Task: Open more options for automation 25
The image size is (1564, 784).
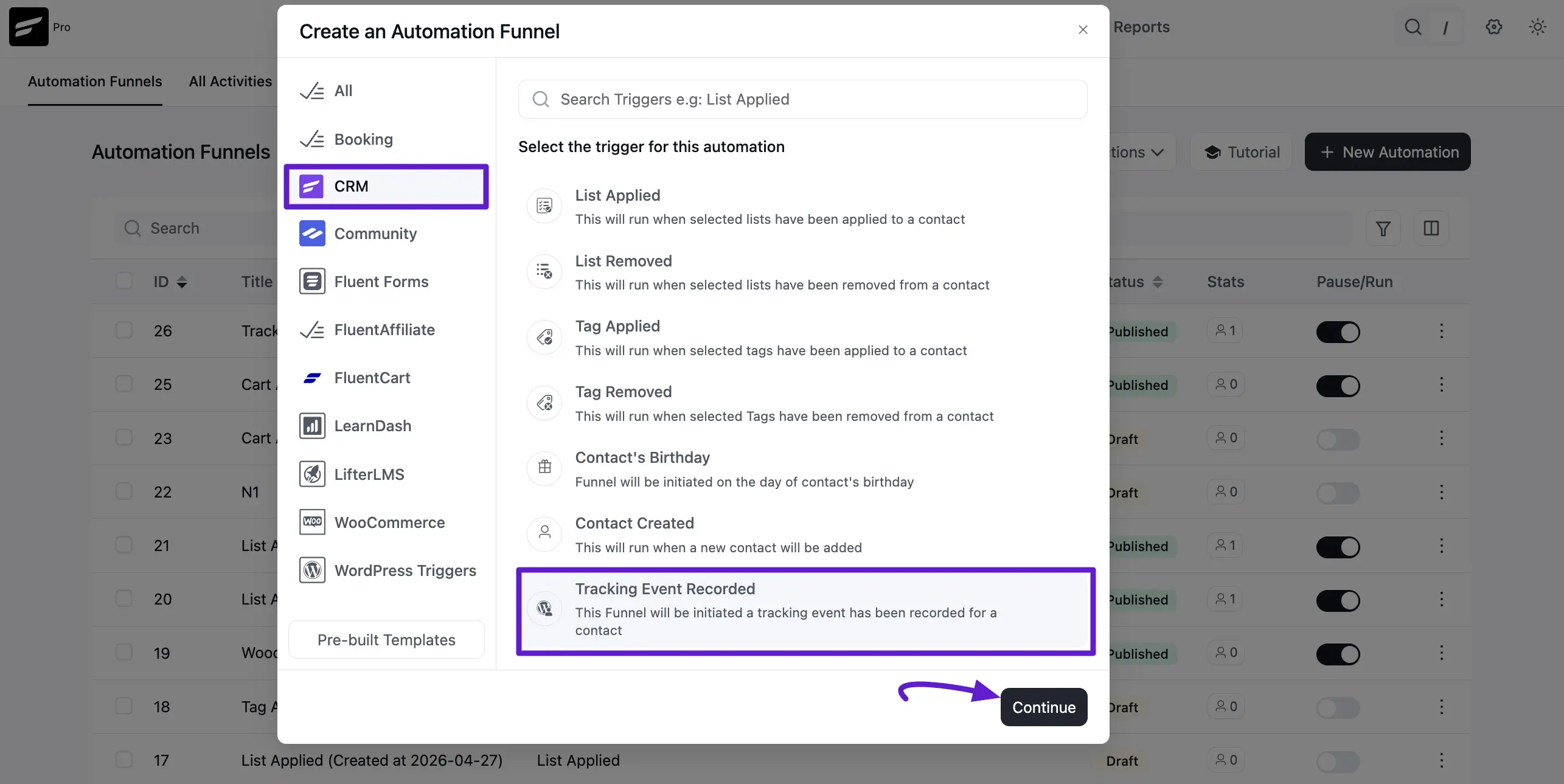Action: [x=1441, y=384]
